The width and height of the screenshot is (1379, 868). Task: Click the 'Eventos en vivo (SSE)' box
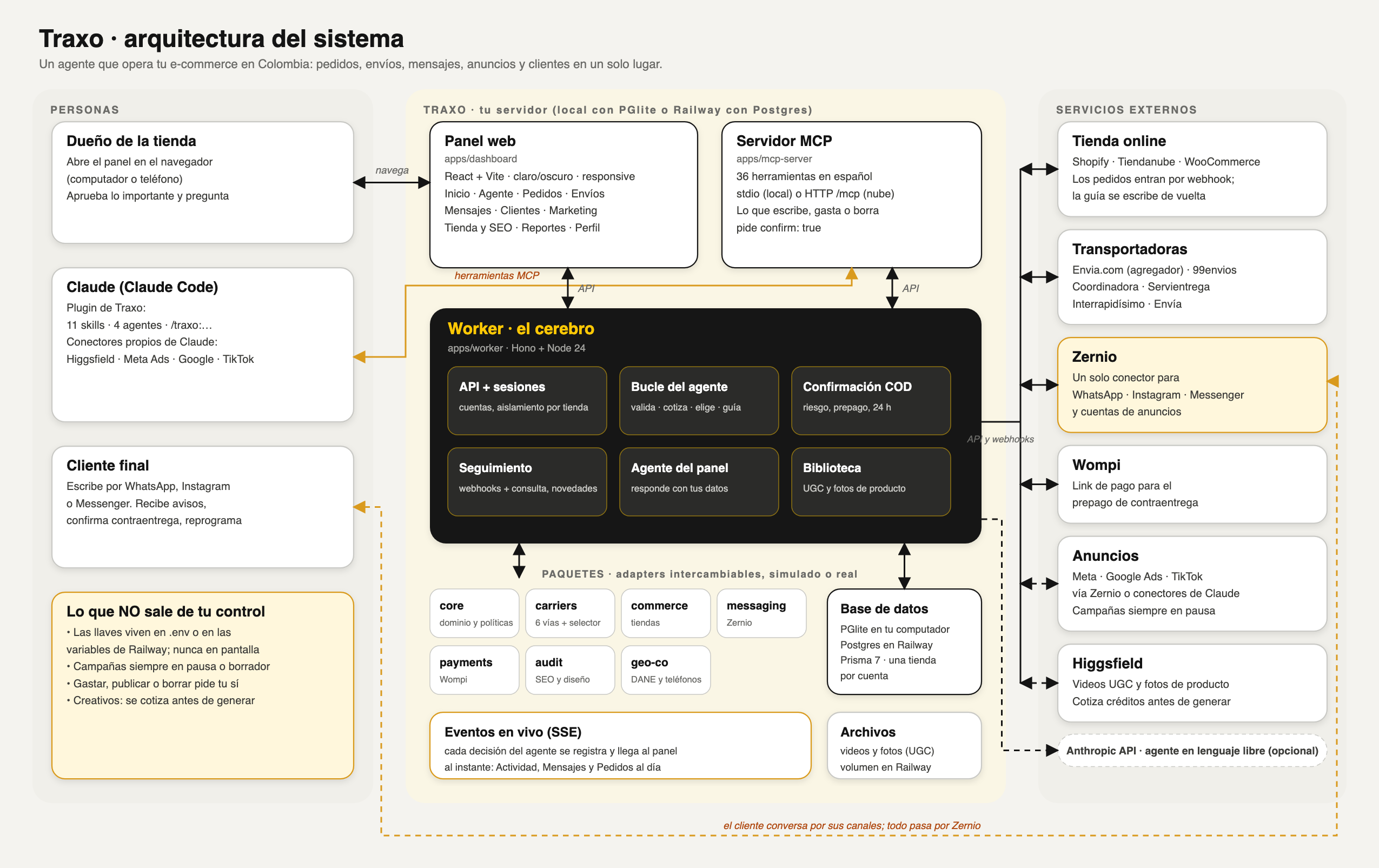(620, 745)
